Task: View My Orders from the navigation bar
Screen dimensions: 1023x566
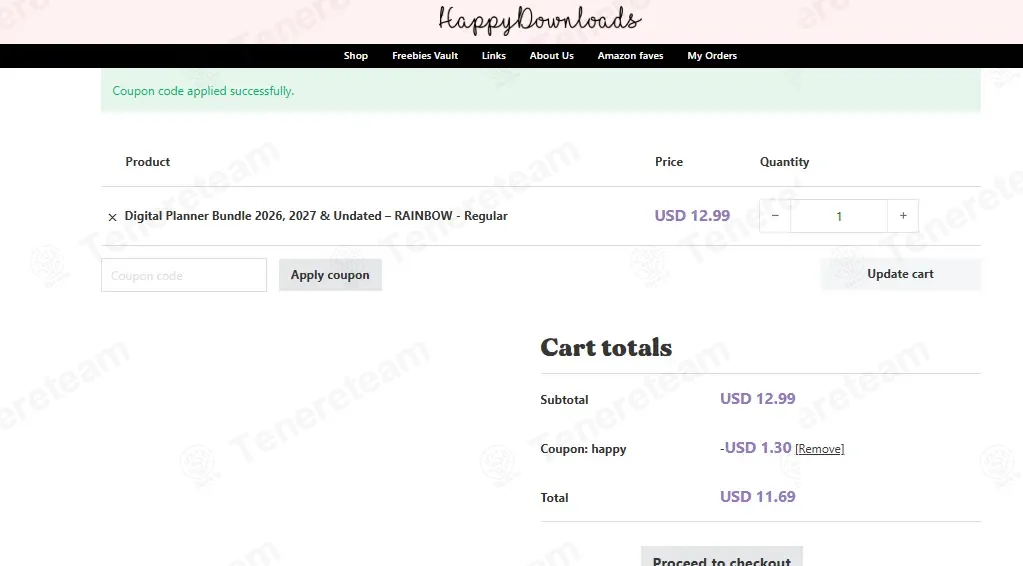Action: pyautogui.click(x=712, y=56)
